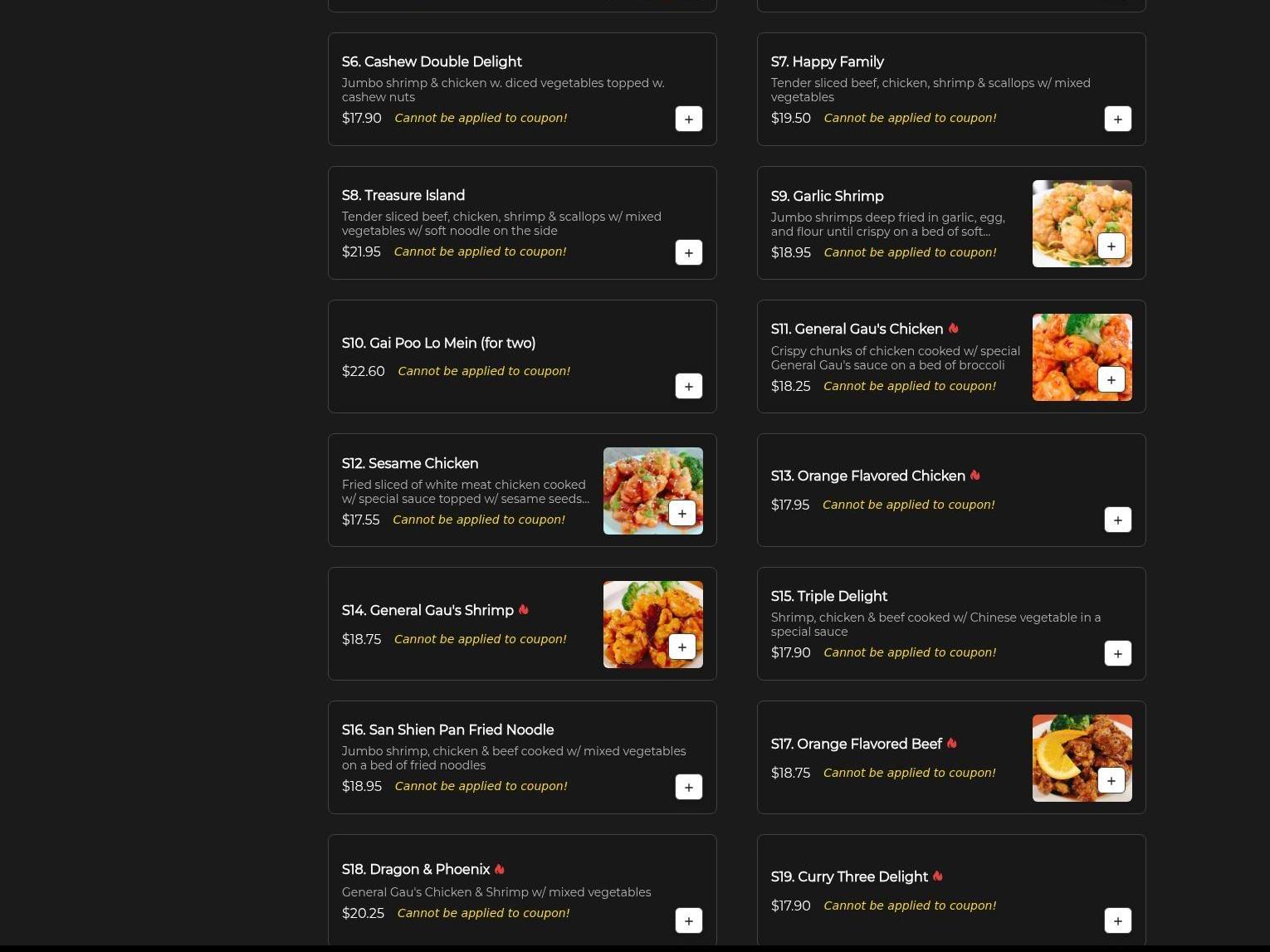Click the Treasure Island item description text
Image resolution: width=1270 pixels, height=952 pixels.
click(x=501, y=223)
